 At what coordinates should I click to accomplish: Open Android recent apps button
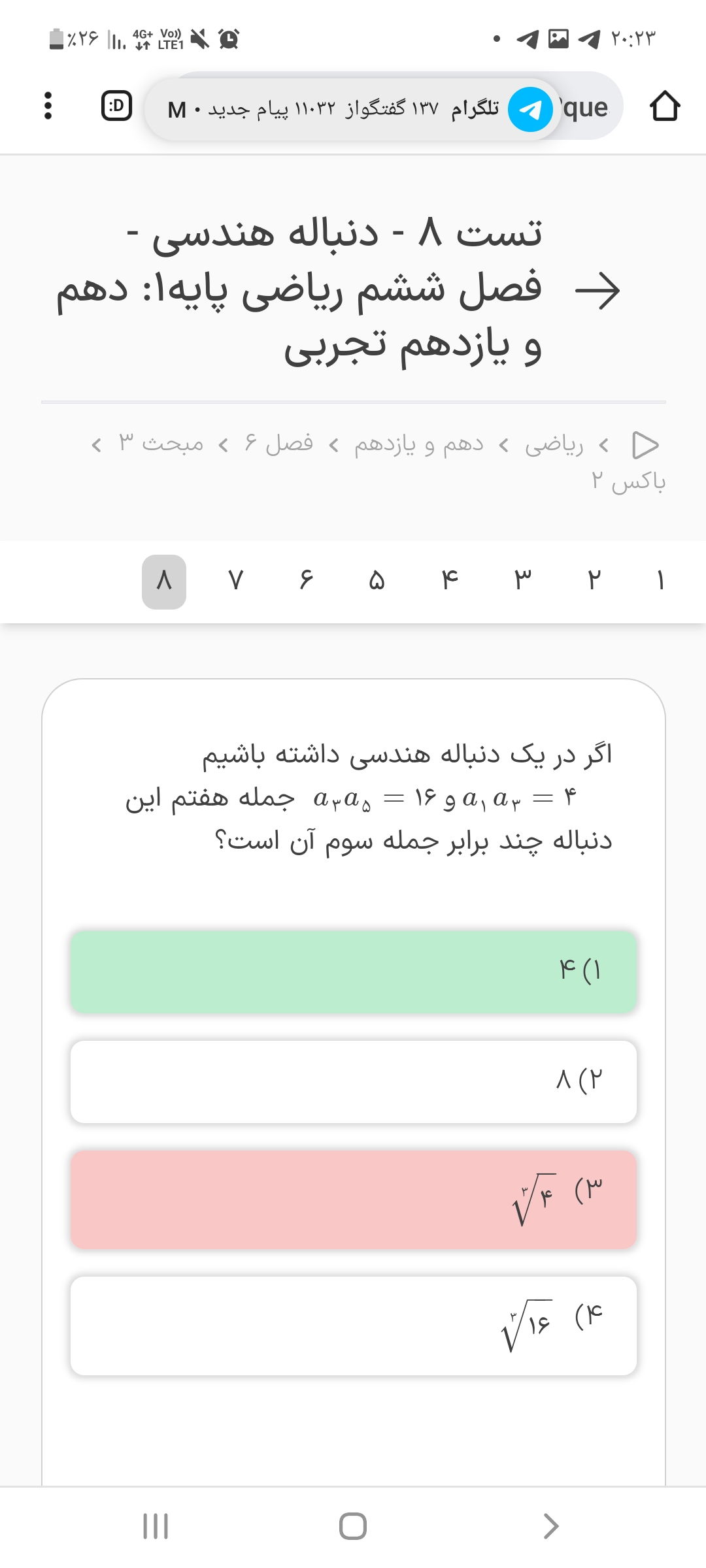pos(156,1526)
